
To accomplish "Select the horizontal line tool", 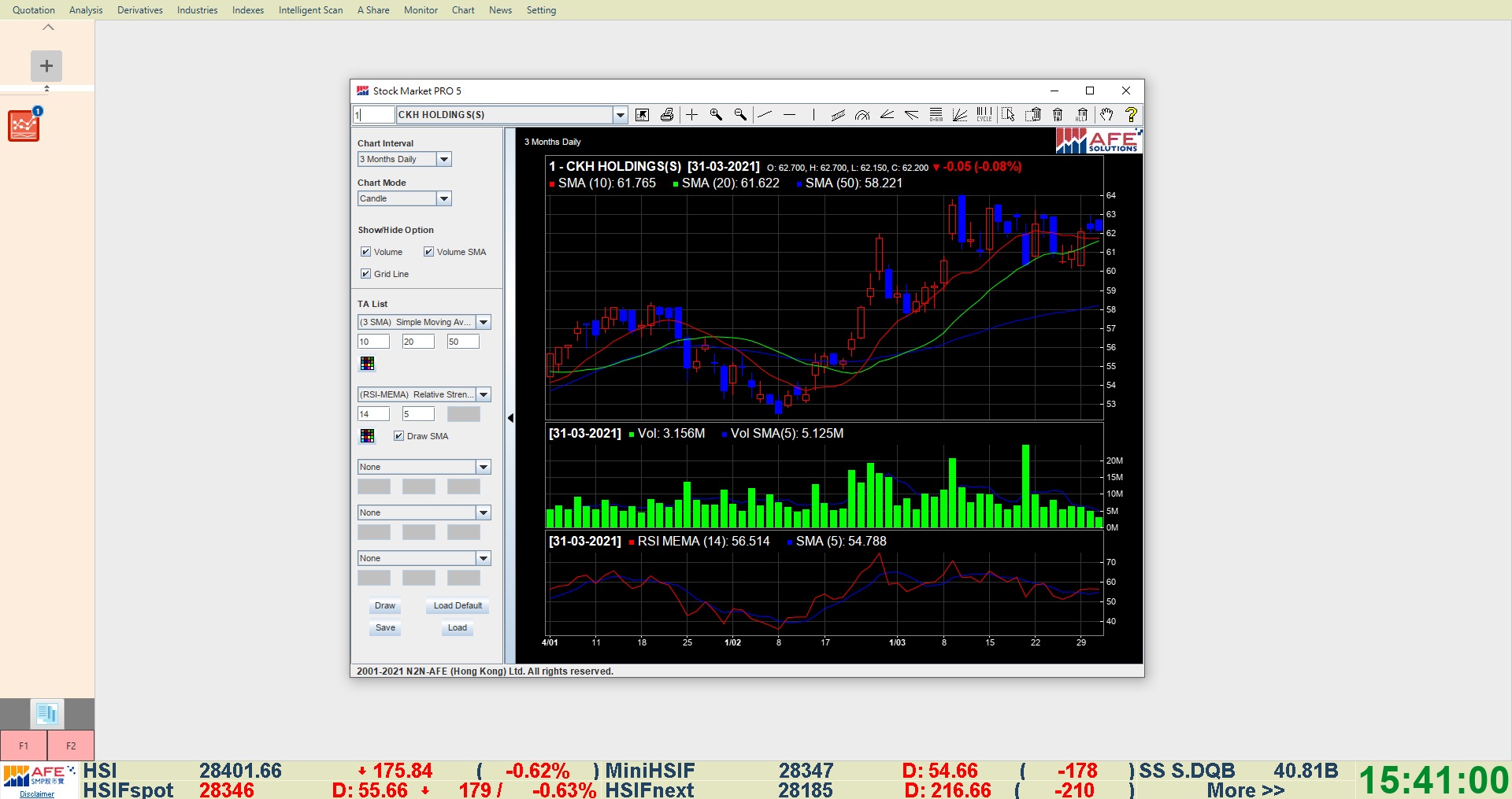I will (789, 115).
